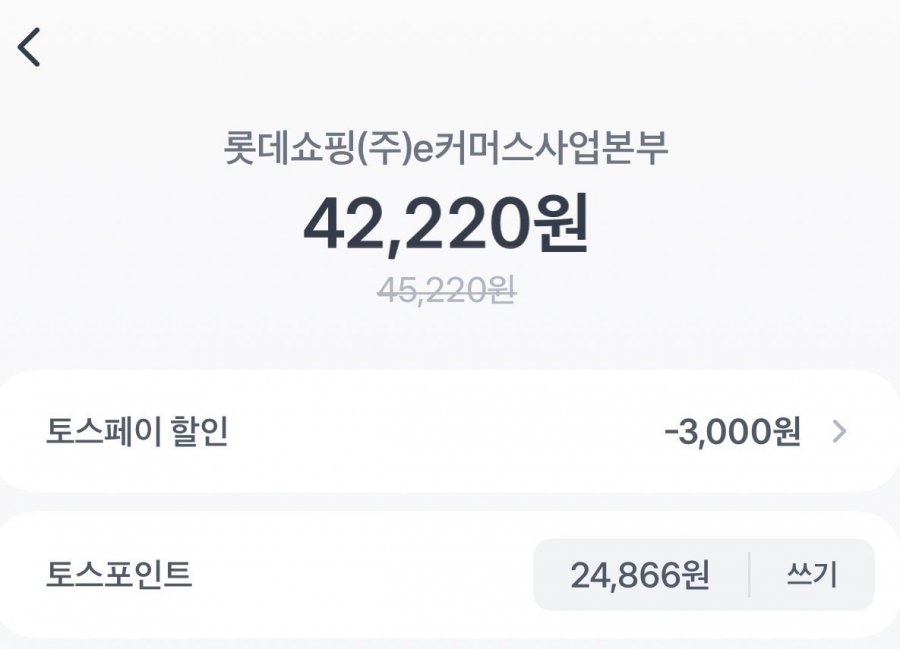Image resolution: width=900 pixels, height=649 pixels.
Task: Click the crossed-out 45,220원 original price
Action: click(446, 290)
